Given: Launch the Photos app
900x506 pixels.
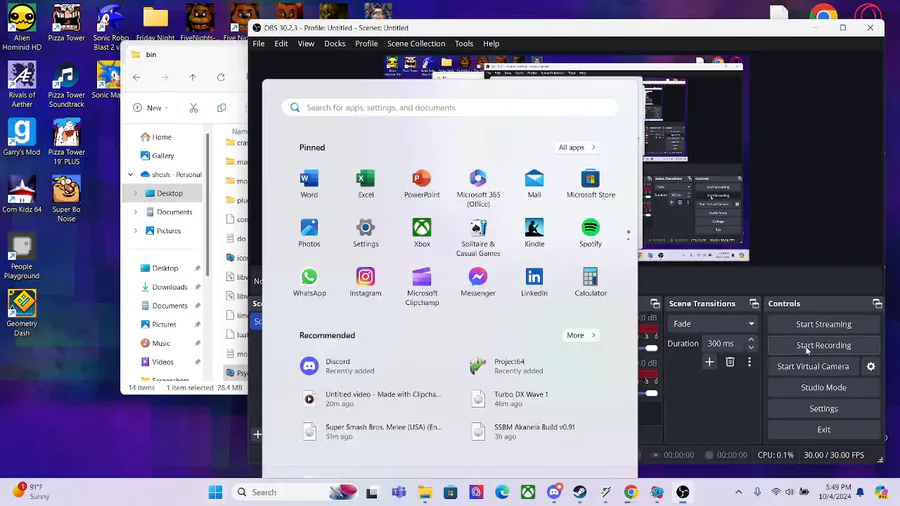Looking at the screenshot, I should pyautogui.click(x=309, y=233).
